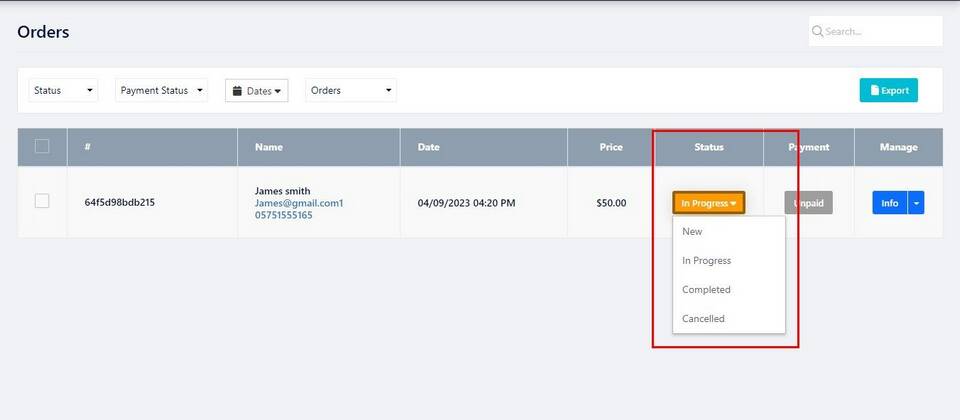Focus the Search input field

pyautogui.click(x=876, y=31)
